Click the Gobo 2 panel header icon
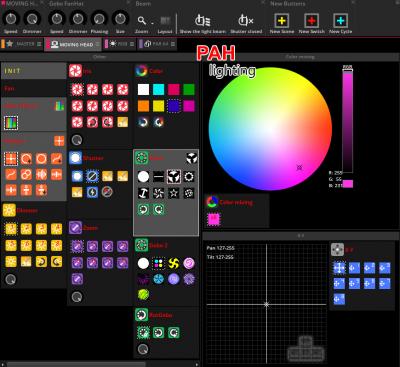This screenshot has width=400, height=367. [142, 245]
